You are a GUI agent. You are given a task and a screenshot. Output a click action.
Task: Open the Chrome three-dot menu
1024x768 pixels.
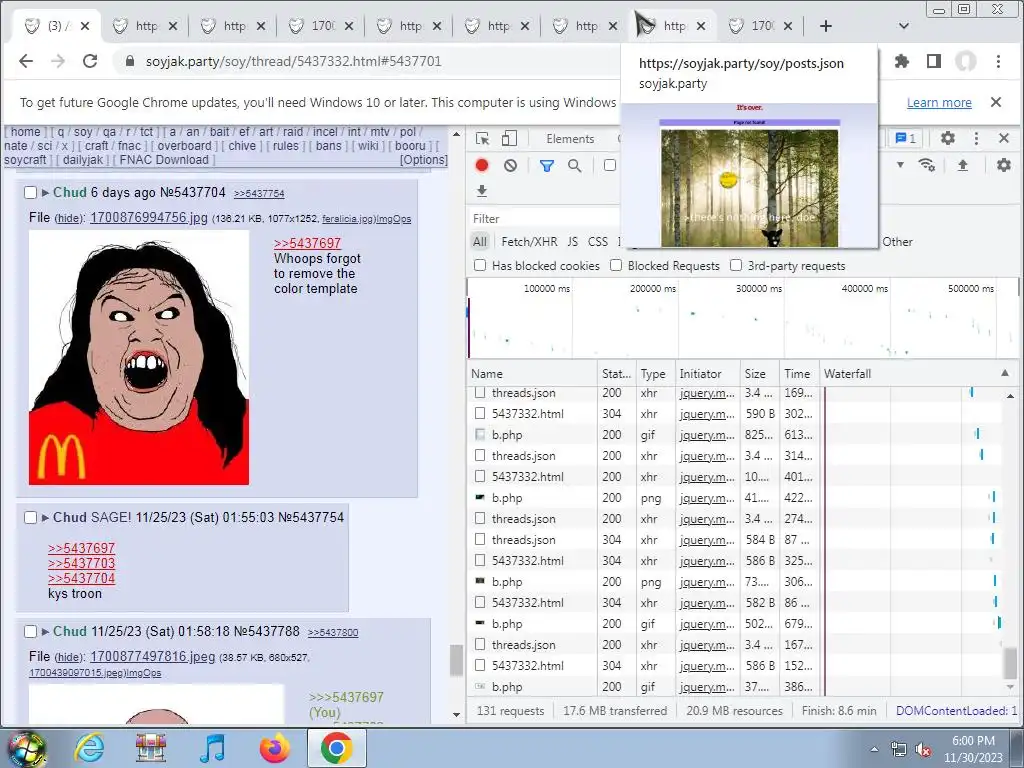(x=998, y=61)
